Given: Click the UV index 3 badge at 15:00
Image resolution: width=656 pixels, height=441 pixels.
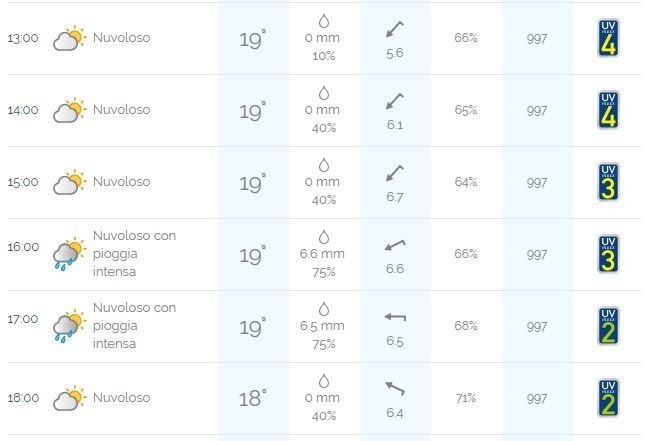Looking at the screenshot, I should [607, 182].
